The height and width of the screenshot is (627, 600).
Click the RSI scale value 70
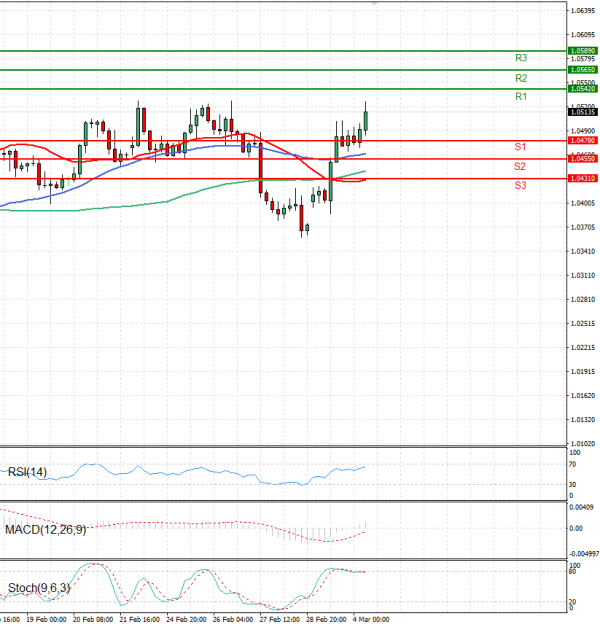pos(572,464)
